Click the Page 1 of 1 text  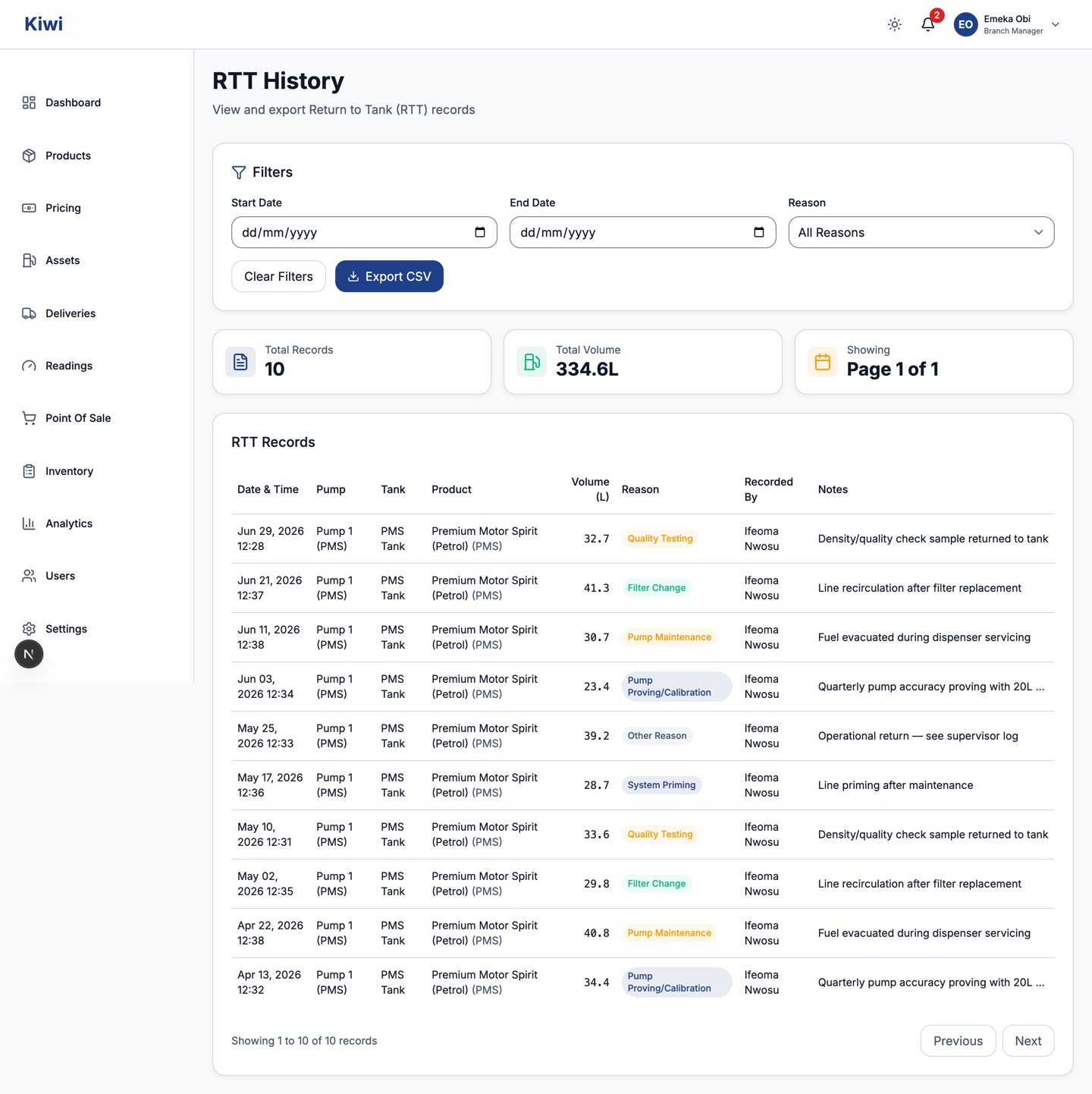pos(893,369)
